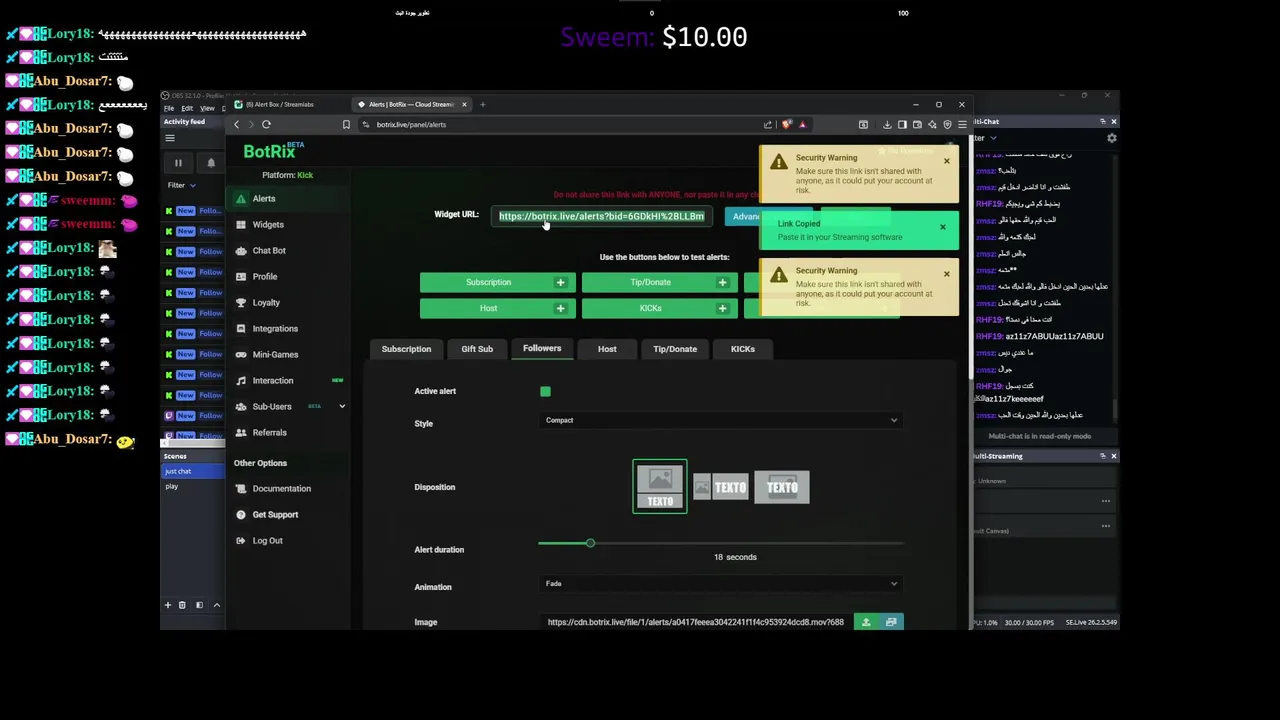Viewport: 1280px width, 720px height.
Task: Expand the Sub-Users submenu chevron
Action: click(342, 407)
